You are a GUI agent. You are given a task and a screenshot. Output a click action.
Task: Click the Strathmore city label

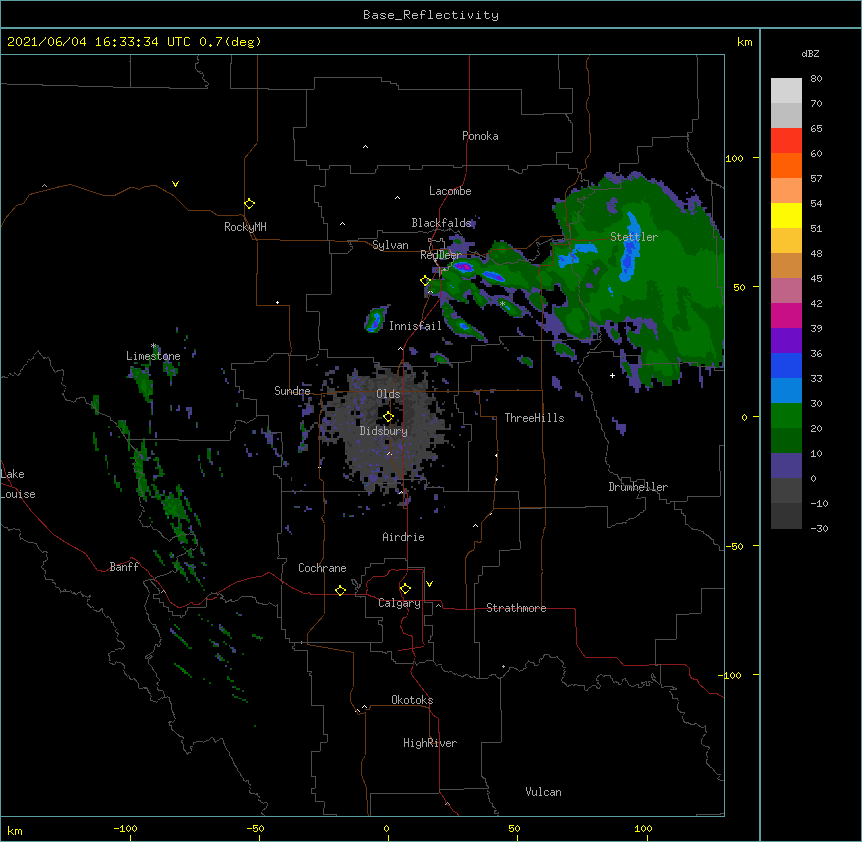coord(516,608)
